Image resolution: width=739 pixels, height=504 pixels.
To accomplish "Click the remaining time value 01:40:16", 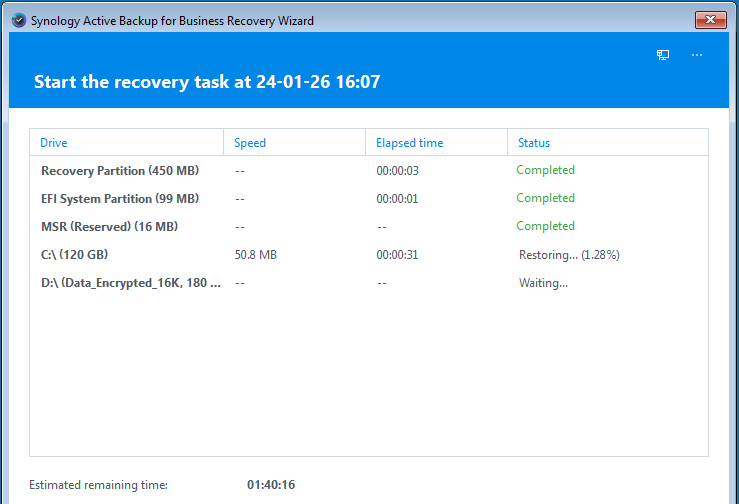I will click(271, 485).
